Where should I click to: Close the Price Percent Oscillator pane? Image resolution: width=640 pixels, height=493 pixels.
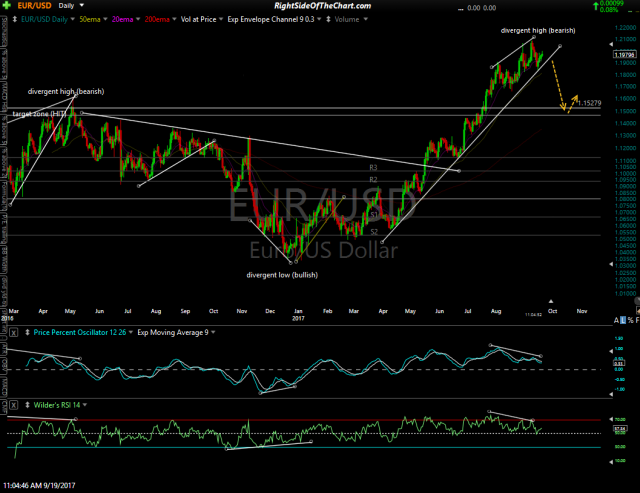tap(13, 333)
